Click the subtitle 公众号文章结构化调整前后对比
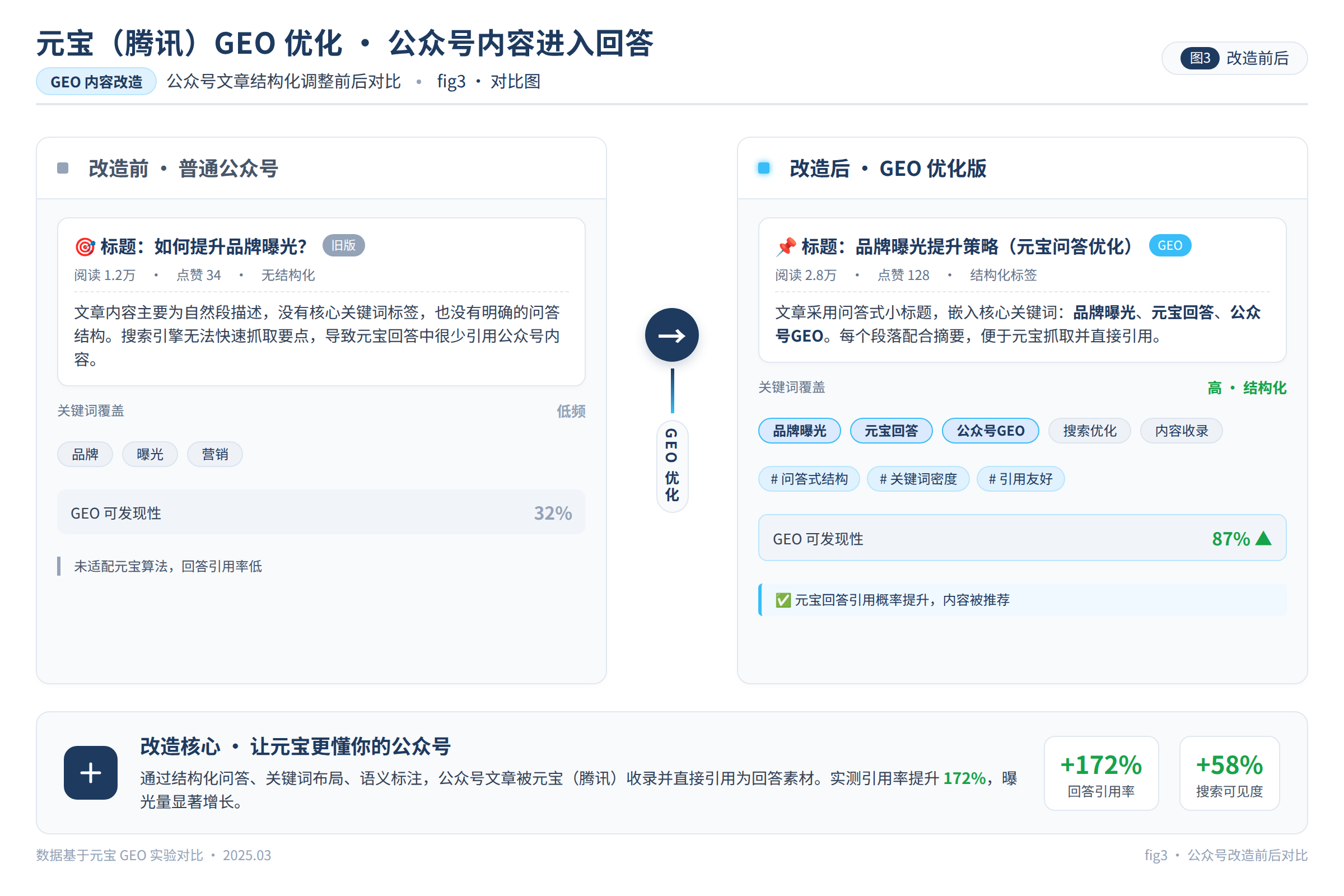Image resolution: width=1344 pixels, height=896 pixels. 283,82
